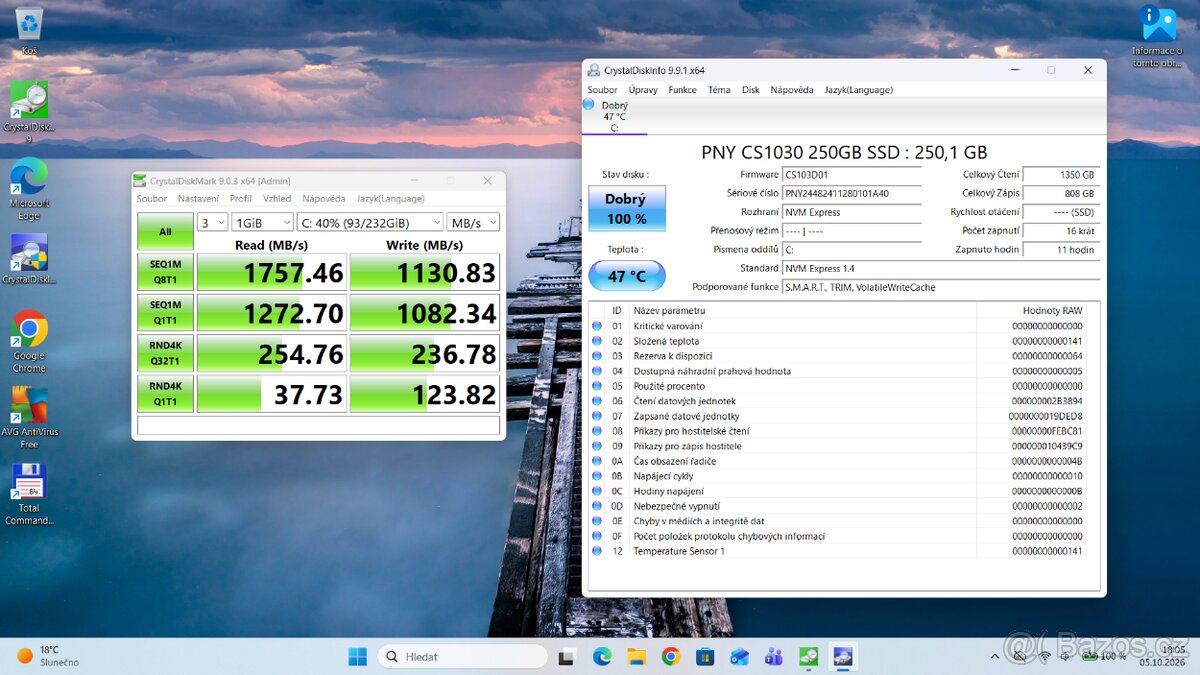This screenshot has height=675, width=1200.
Task: Open the Windows Start menu
Action: [357, 657]
